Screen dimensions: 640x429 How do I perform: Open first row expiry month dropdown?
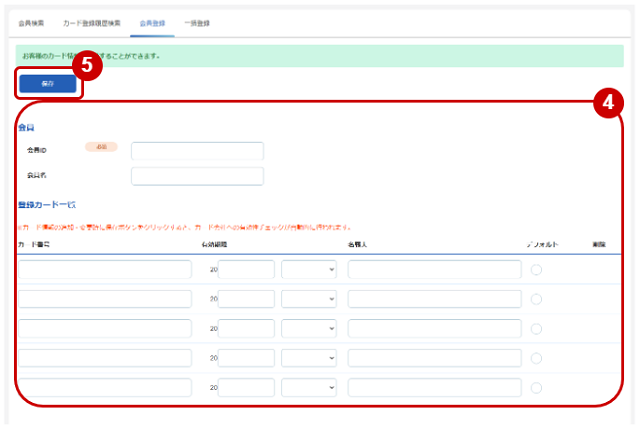click(x=309, y=269)
